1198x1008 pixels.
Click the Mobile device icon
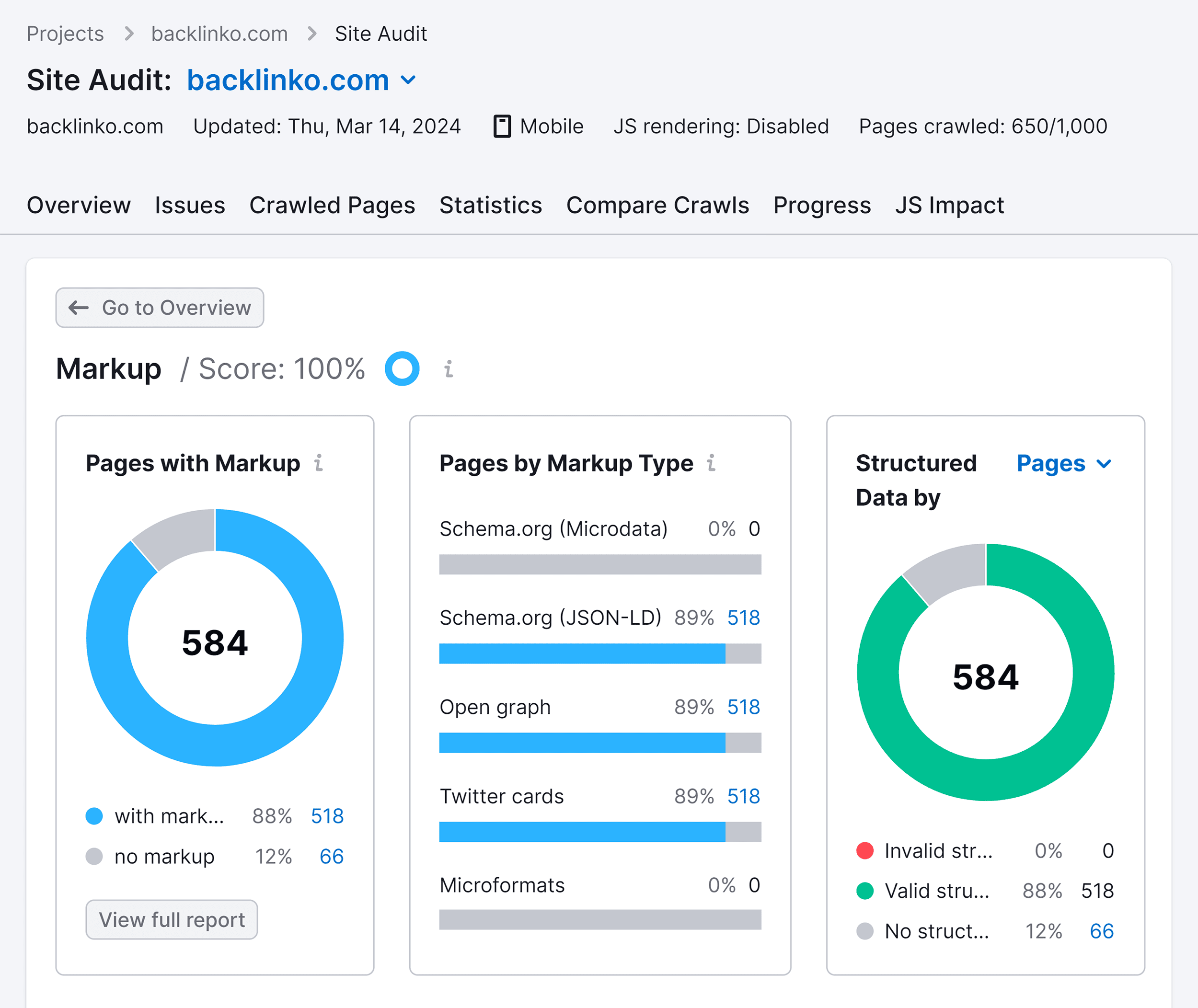click(502, 126)
